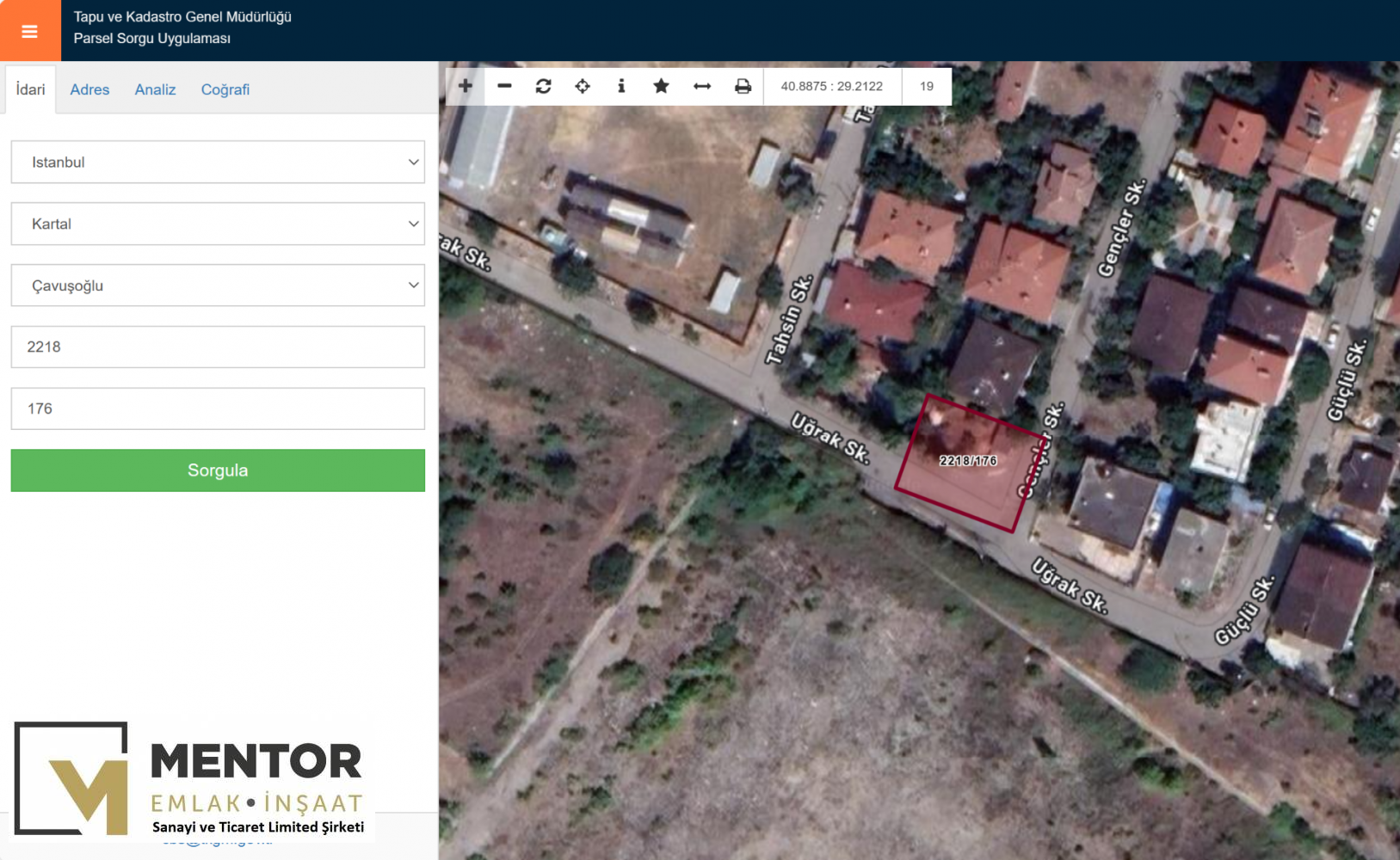The height and width of the screenshot is (860, 1400).
Task: Expand the Çavuşoğlu neighborhood dropdown
Action: (218, 286)
